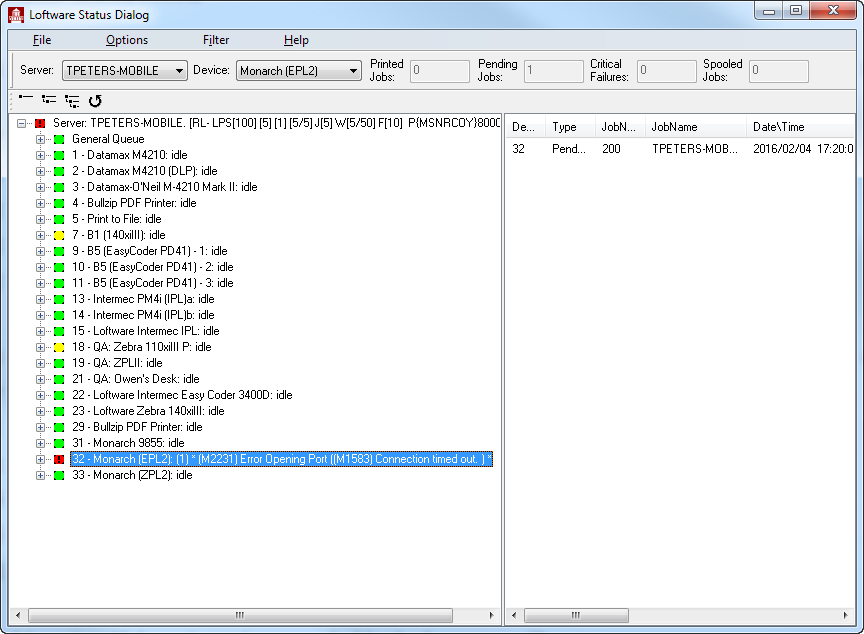Click right arrow of tree pane scrollbar
864x634 pixels.
click(492, 615)
